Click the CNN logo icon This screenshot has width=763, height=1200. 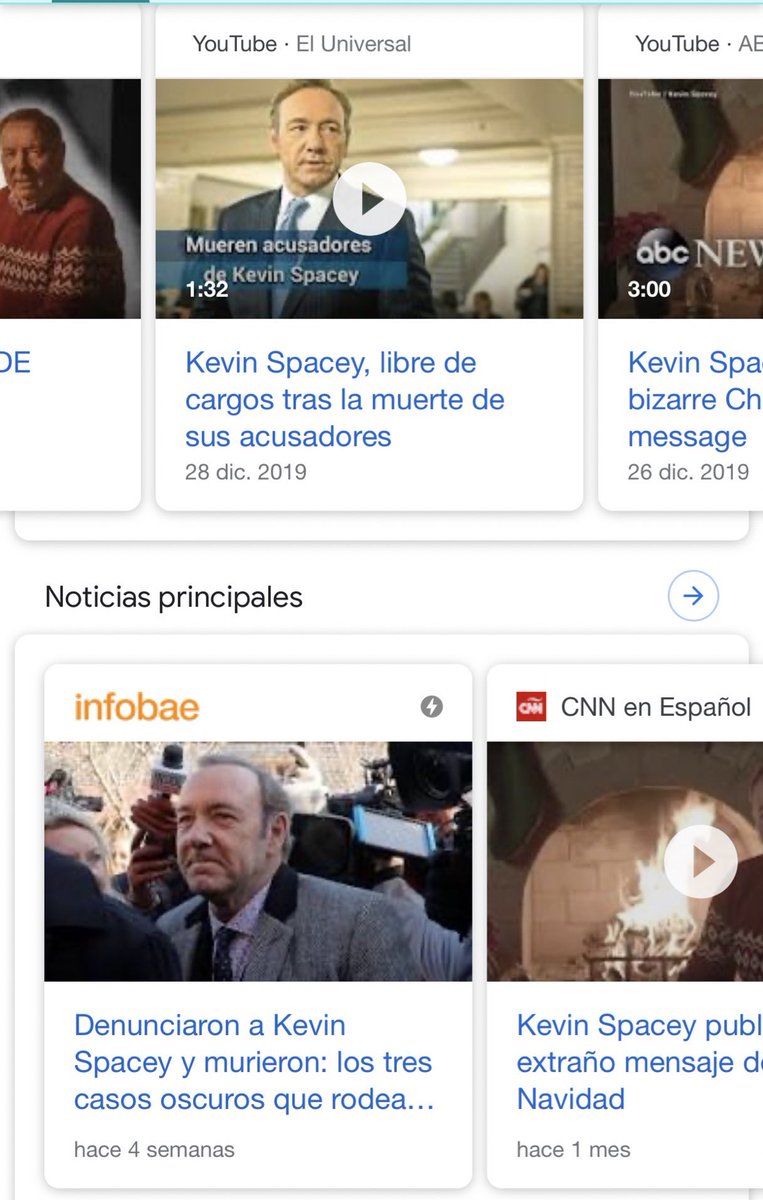(x=531, y=707)
